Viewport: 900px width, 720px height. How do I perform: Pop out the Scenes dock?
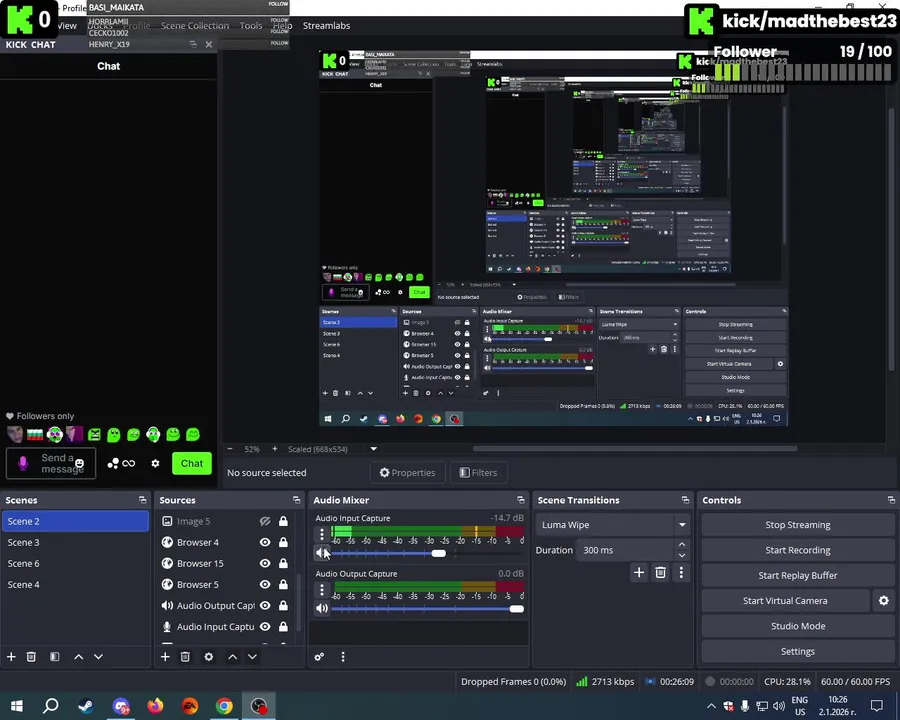point(142,500)
